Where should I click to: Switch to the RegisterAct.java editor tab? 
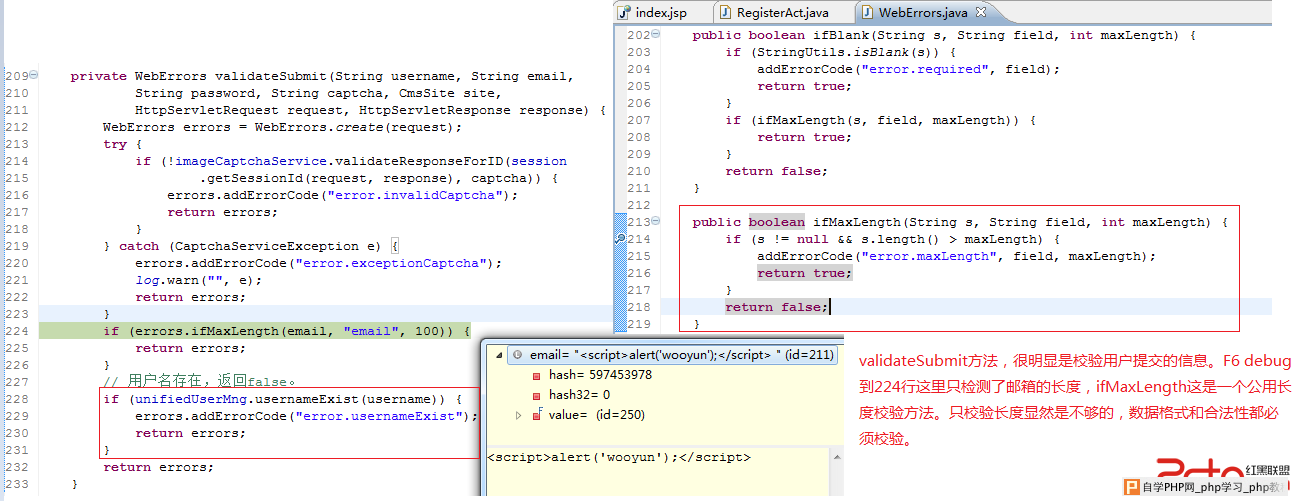[x=784, y=12]
